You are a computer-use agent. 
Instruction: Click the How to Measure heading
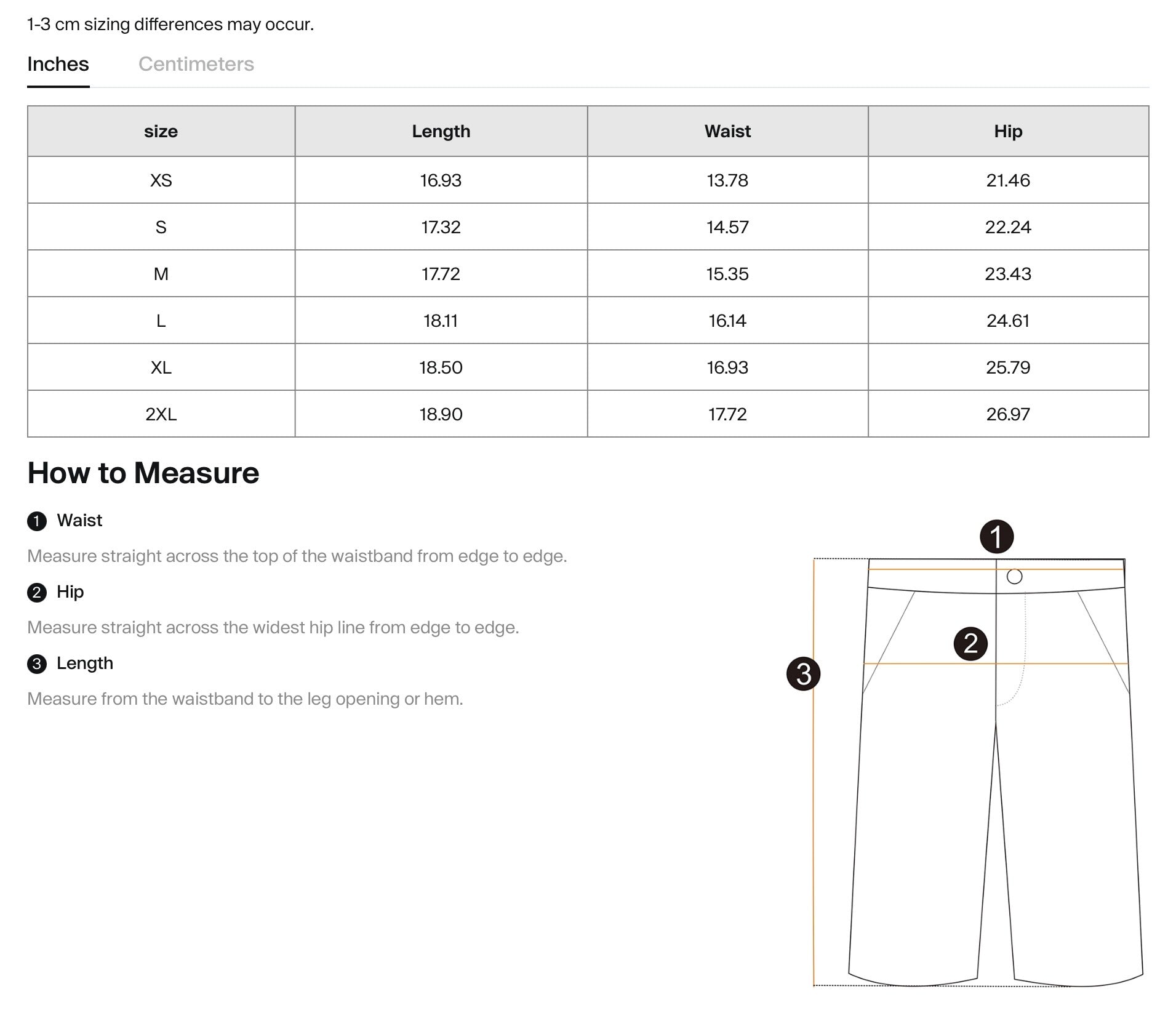[143, 473]
